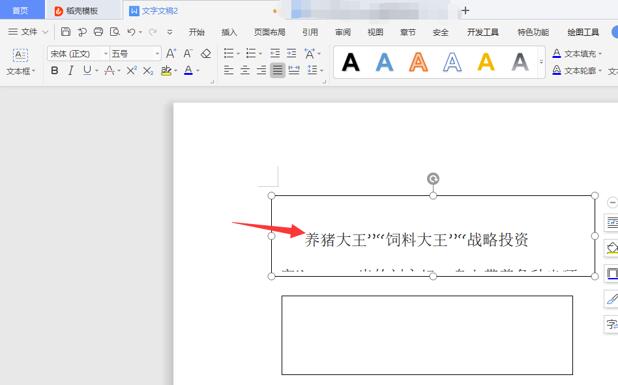Undo the last action

click(x=131, y=32)
